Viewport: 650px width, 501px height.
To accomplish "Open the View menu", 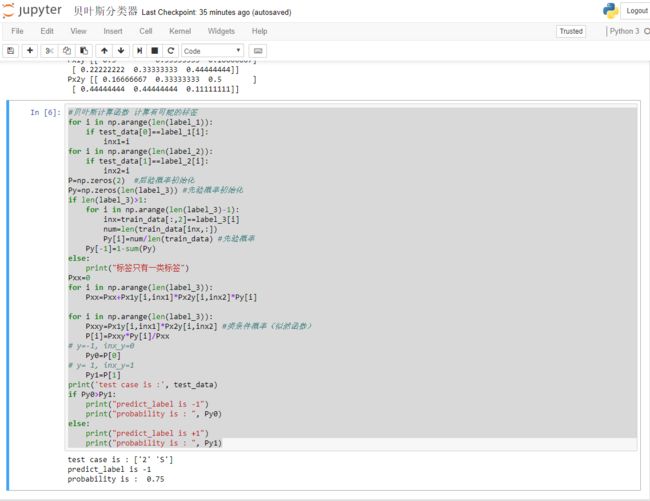I will coord(78,31).
